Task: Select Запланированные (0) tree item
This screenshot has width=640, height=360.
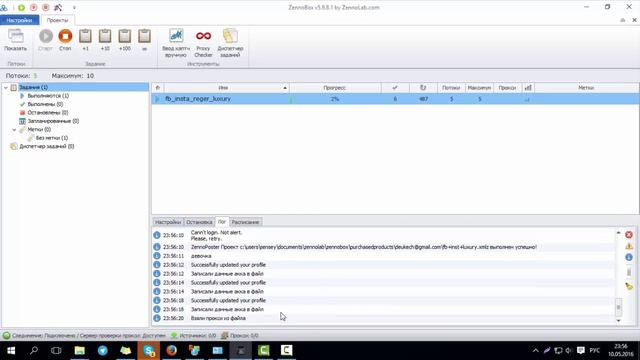Action: (53, 121)
